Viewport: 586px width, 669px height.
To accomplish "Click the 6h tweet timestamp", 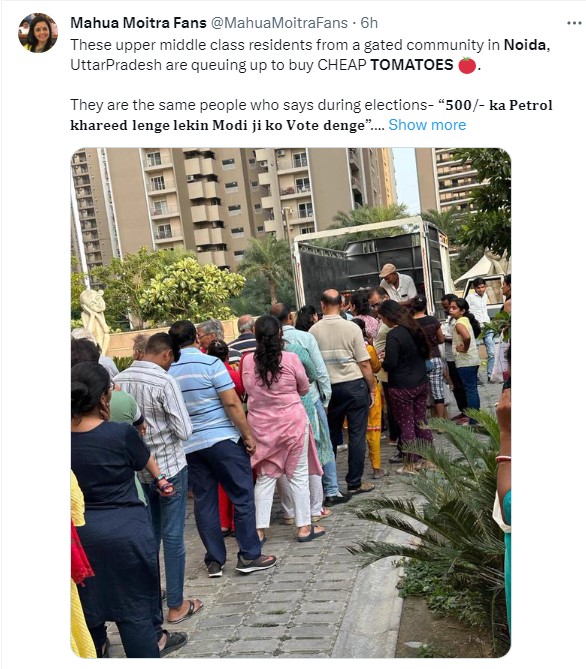I will click(369, 23).
